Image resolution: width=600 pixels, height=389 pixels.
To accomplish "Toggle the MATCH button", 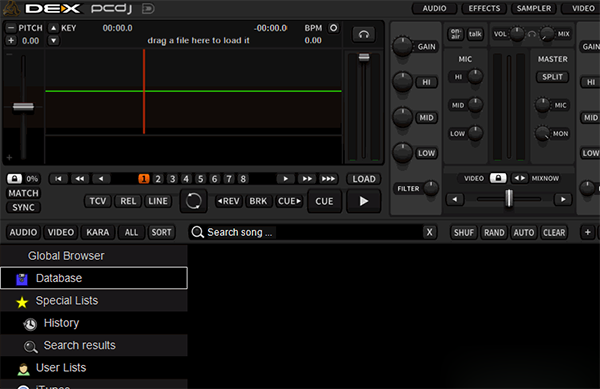I will (x=23, y=193).
